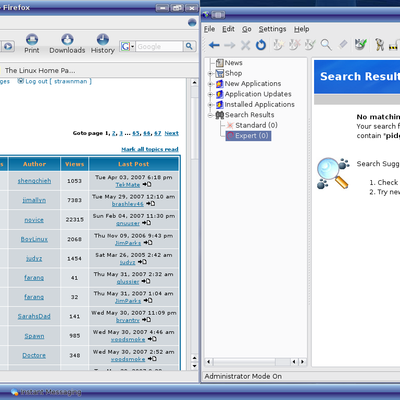Select Installed Applications in the CNR tree

click(x=259, y=104)
